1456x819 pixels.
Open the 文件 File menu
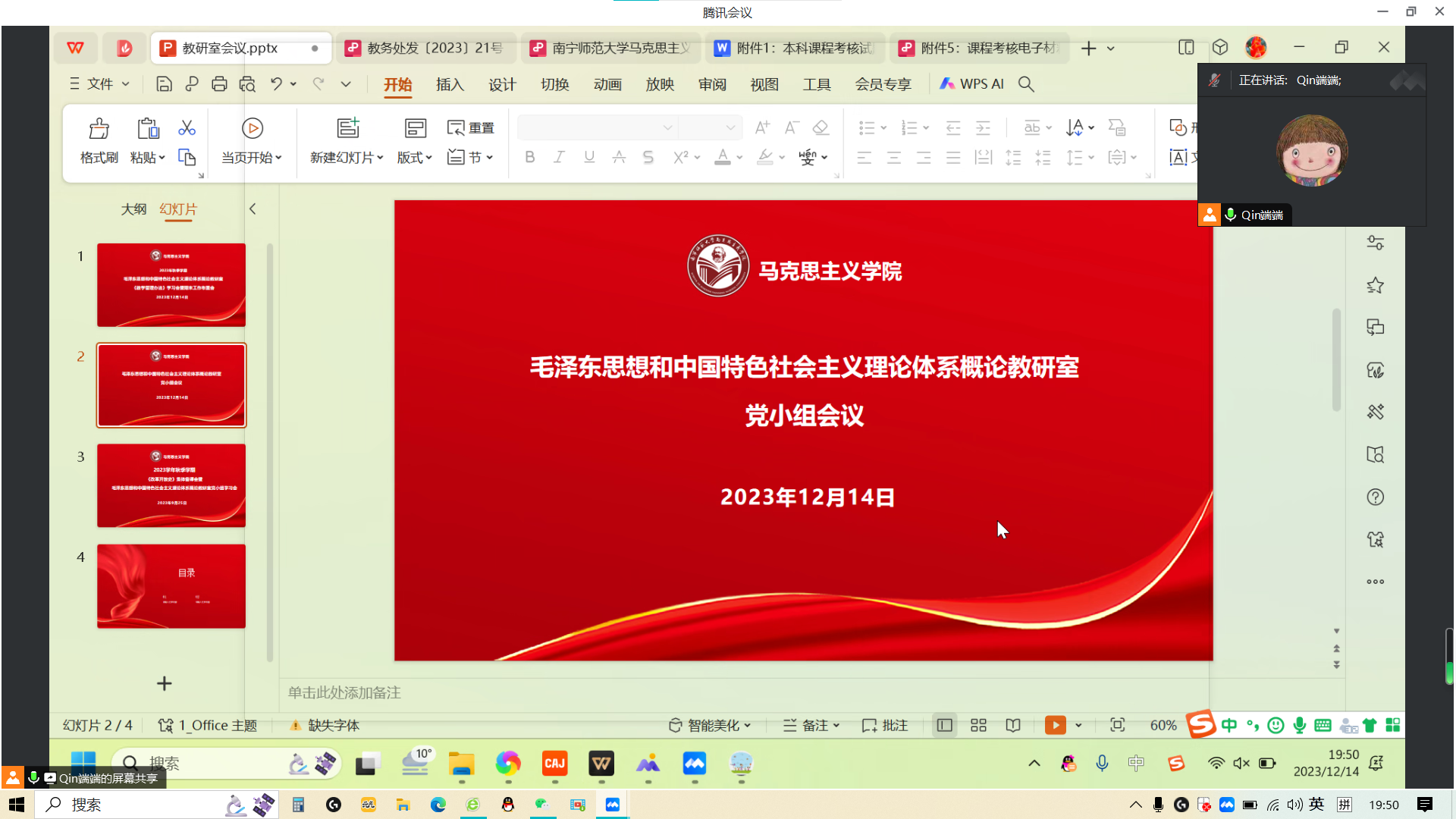click(99, 84)
